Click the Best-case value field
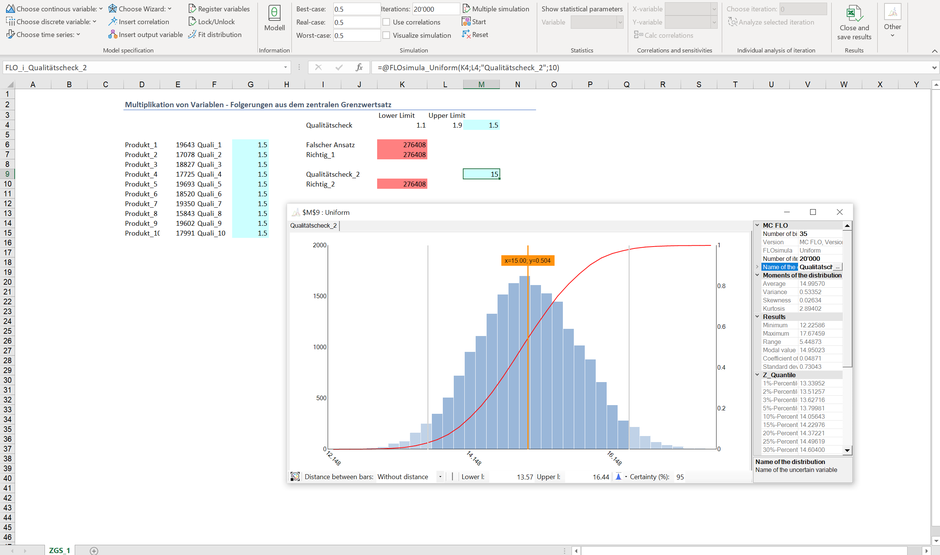 [x=356, y=9]
